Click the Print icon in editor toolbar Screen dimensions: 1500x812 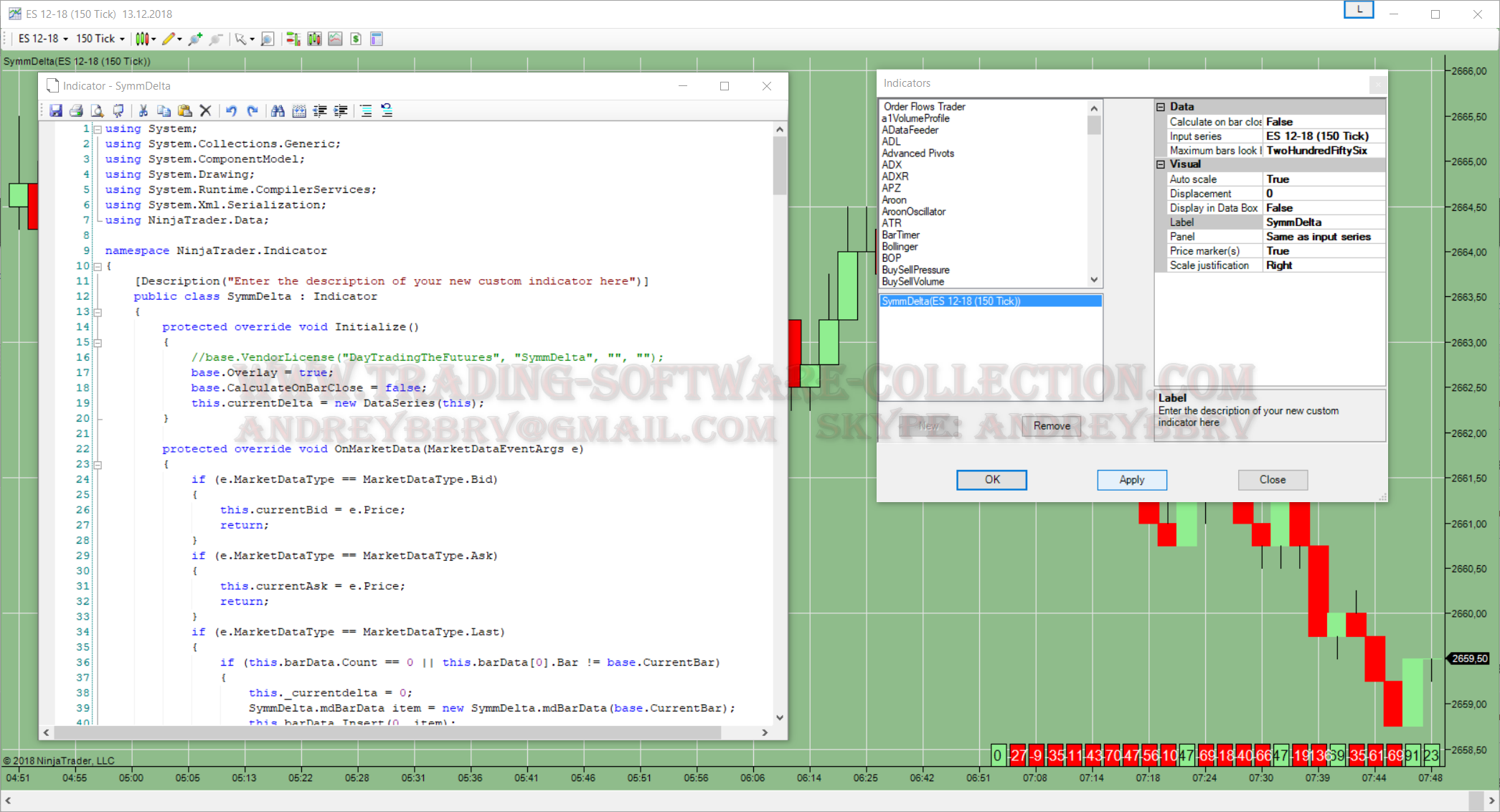(76, 110)
